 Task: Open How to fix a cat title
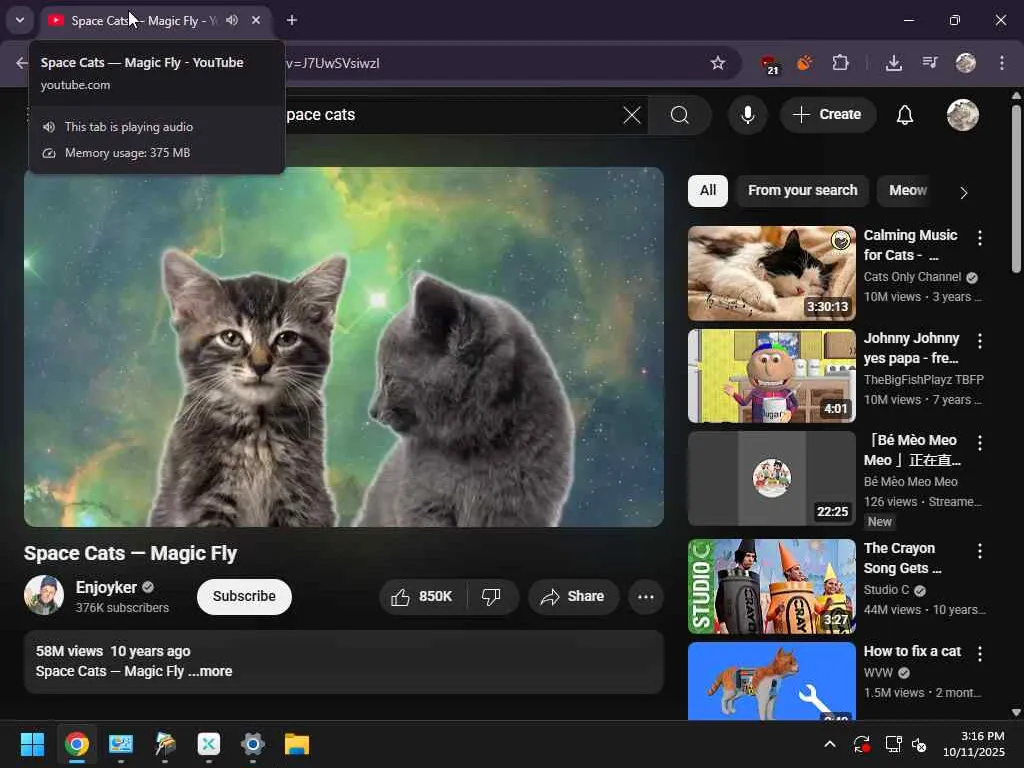tap(912, 651)
